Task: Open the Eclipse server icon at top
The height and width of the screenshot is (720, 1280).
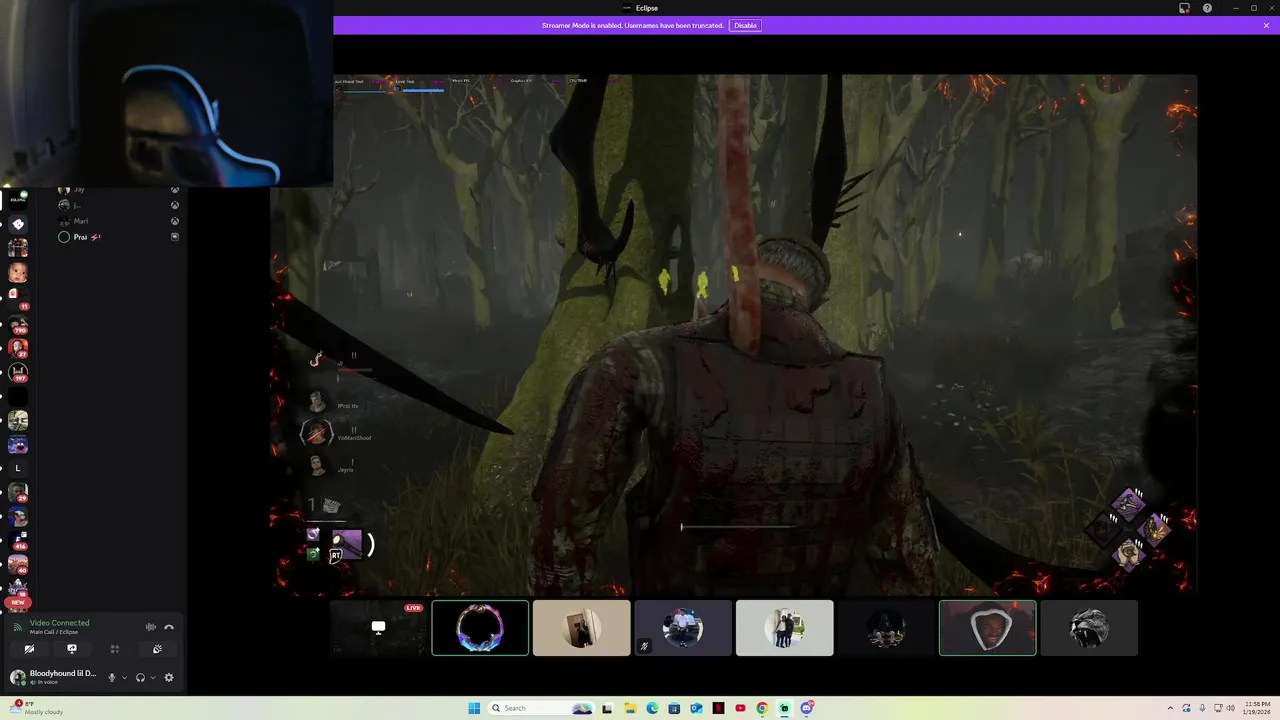Action: coord(18,199)
